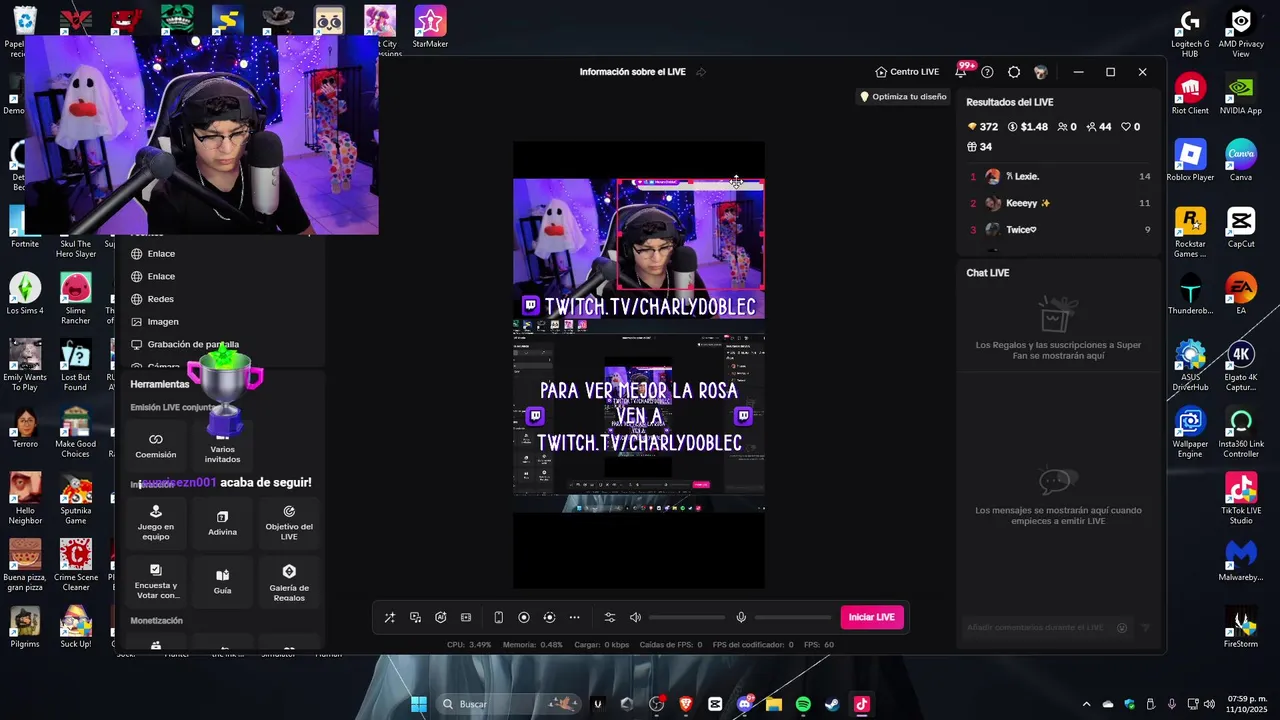
Task: Click the dashed-circle capture icon
Action: (549, 618)
